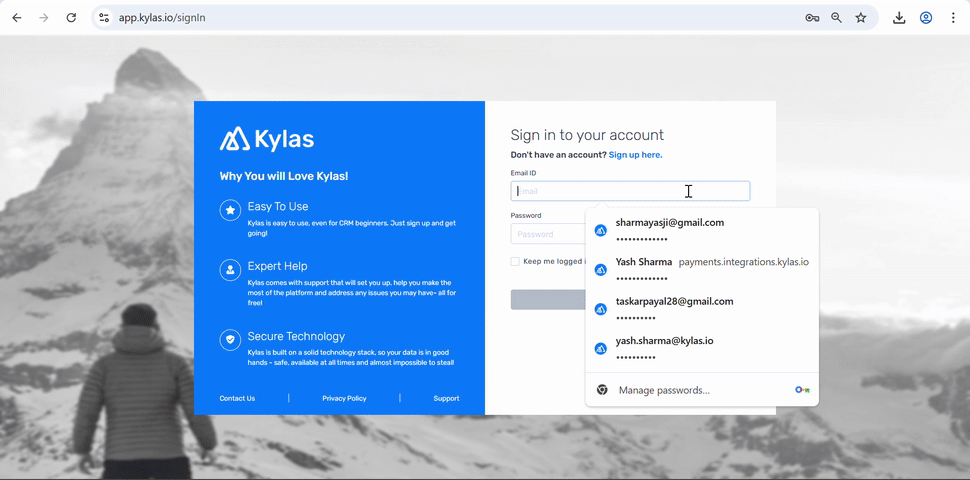Reload the Kylas sign-in page
Screen dimensions: 970x480
point(71,18)
